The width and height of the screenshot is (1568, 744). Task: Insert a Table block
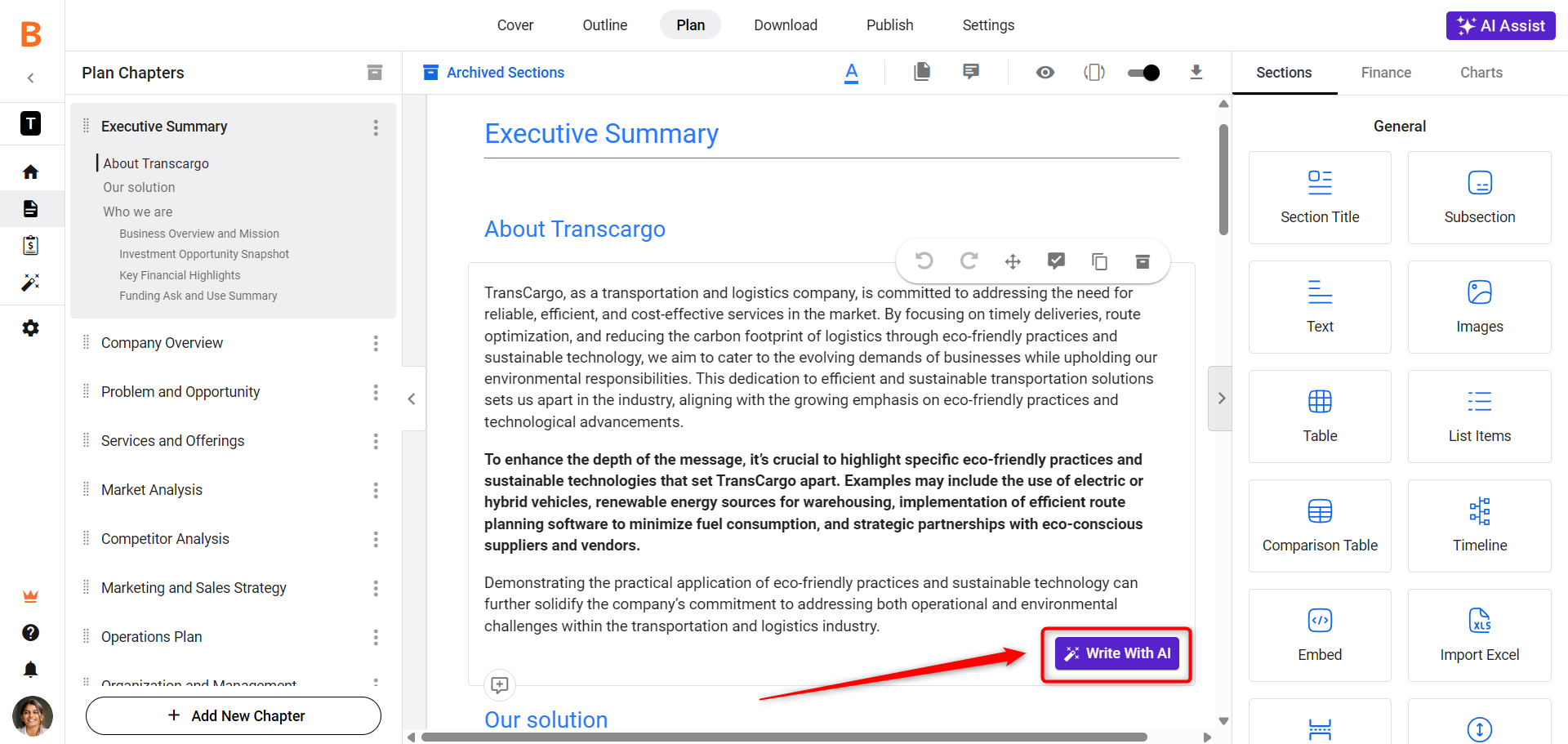(1320, 417)
